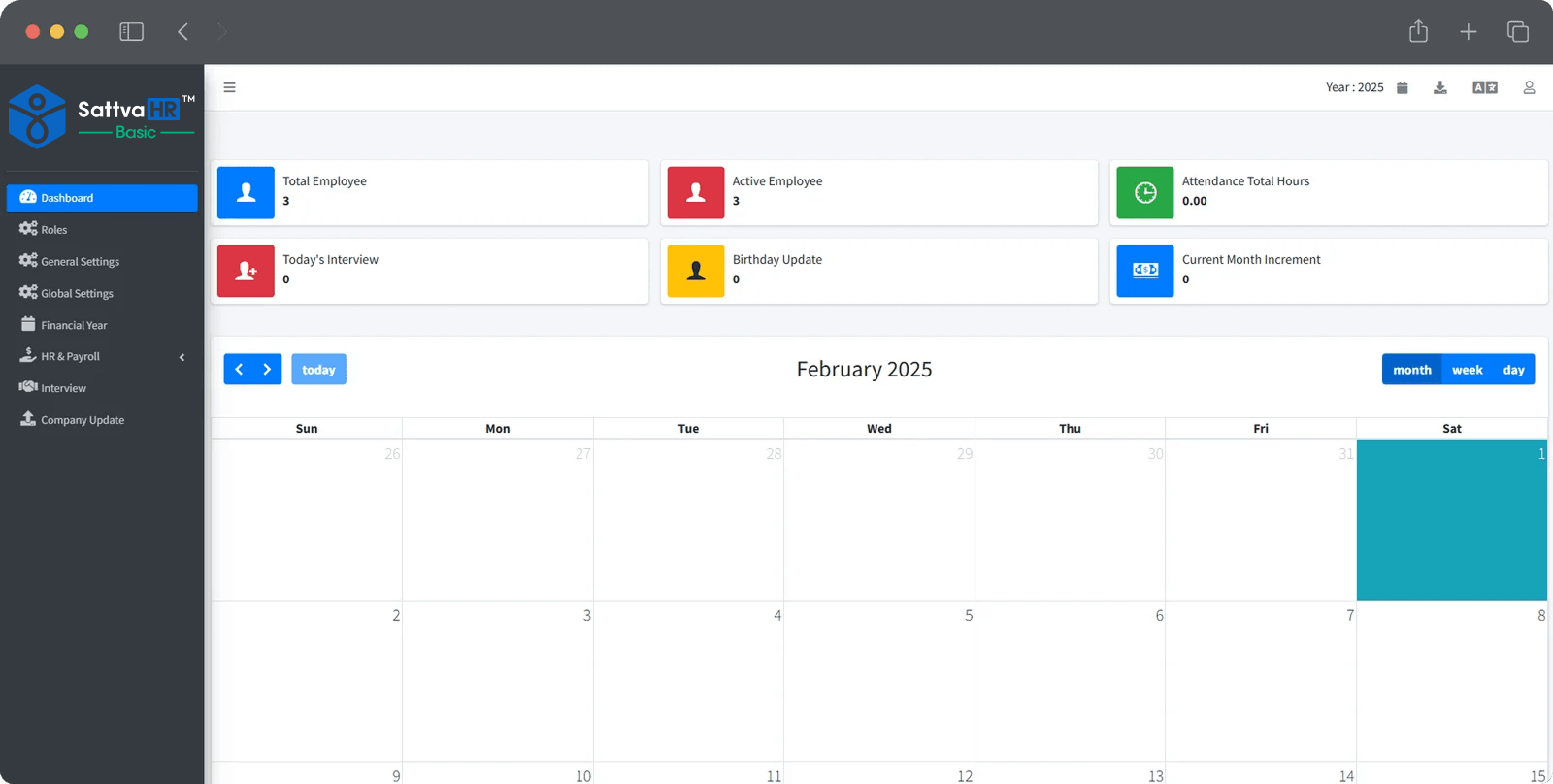
Task: Click the Birthday Update yellow icon
Action: pos(696,271)
